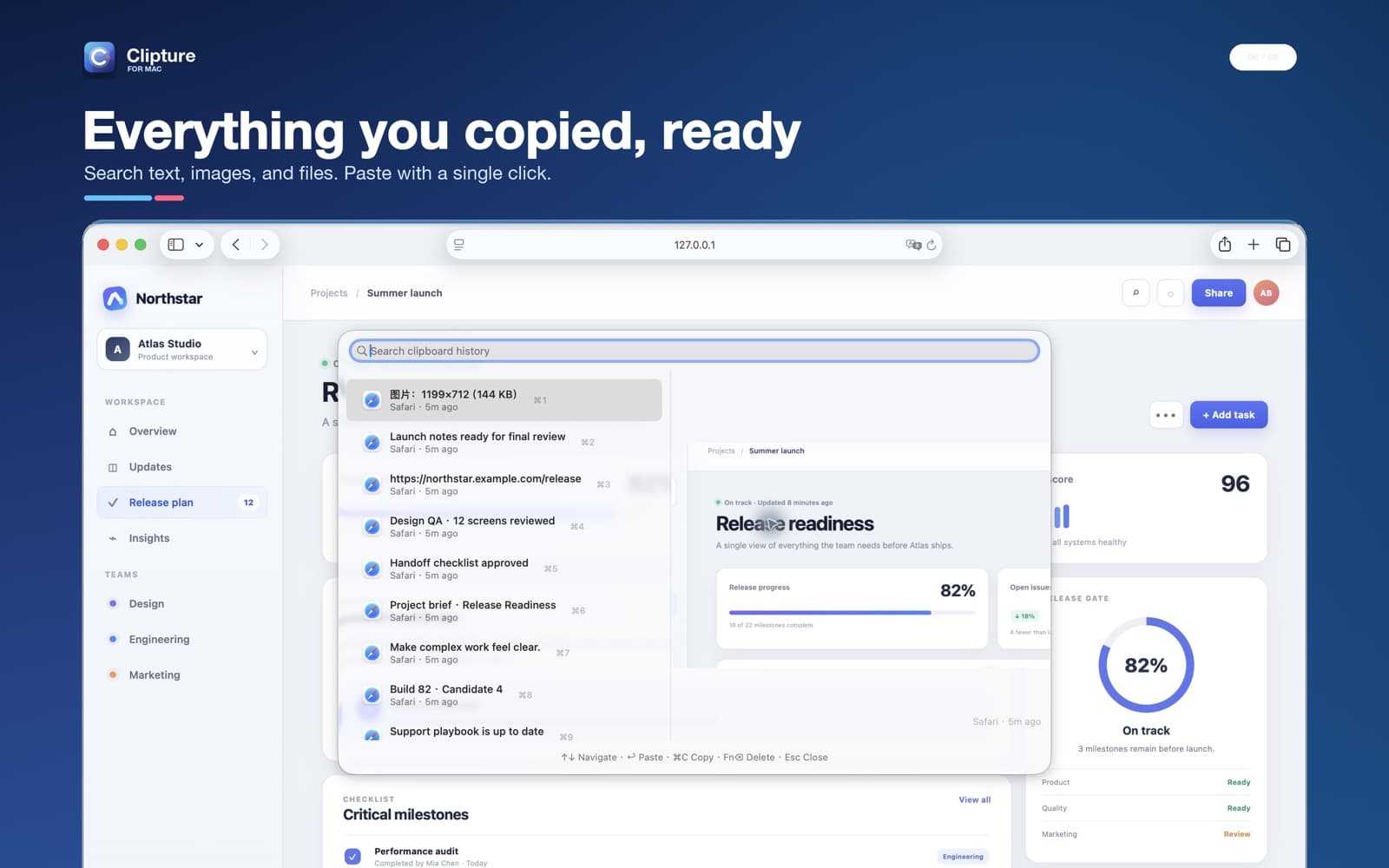Click the Search clipboard history field

coord(694,351)
